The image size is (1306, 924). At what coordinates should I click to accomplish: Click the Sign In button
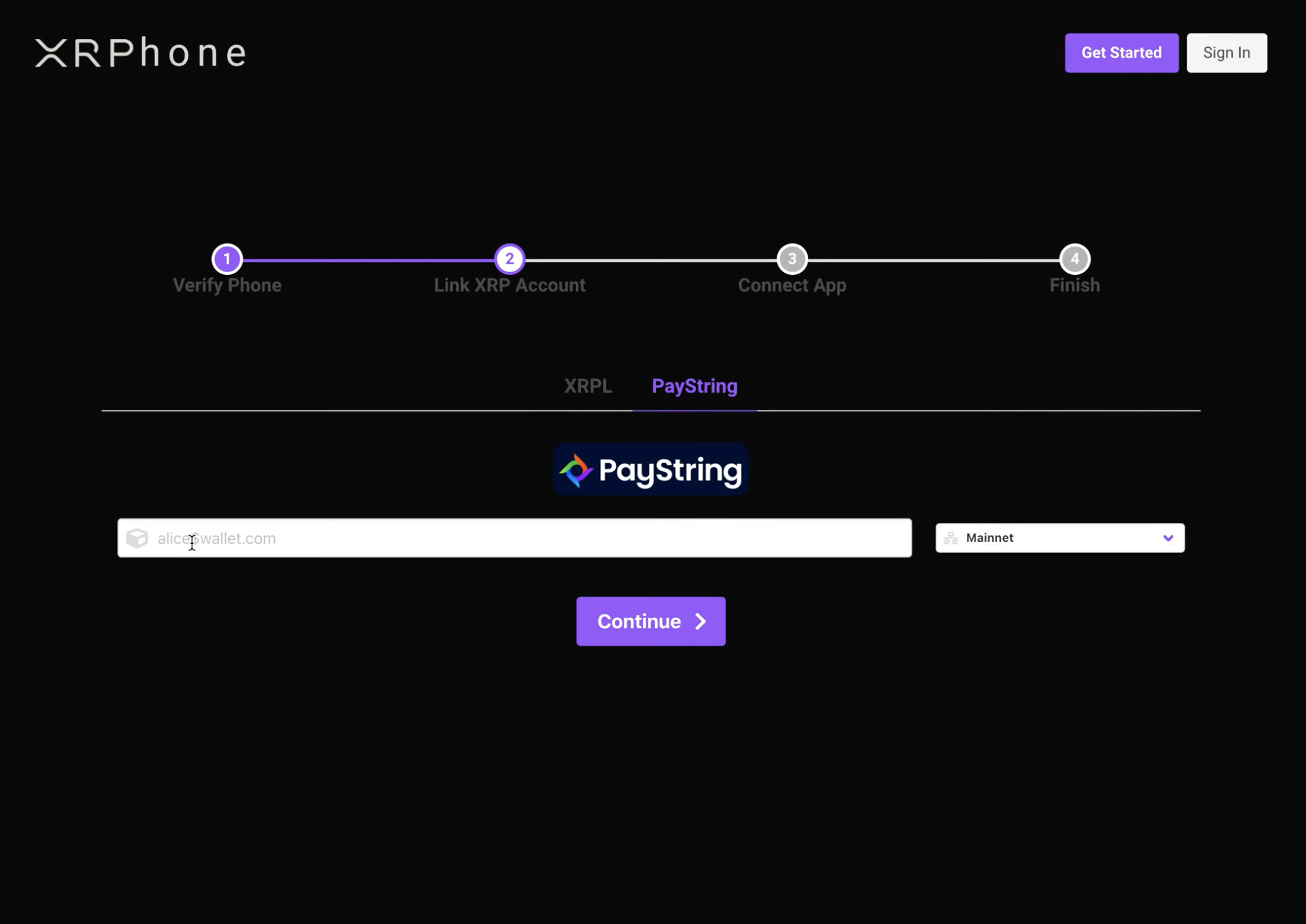[1226, 53]
